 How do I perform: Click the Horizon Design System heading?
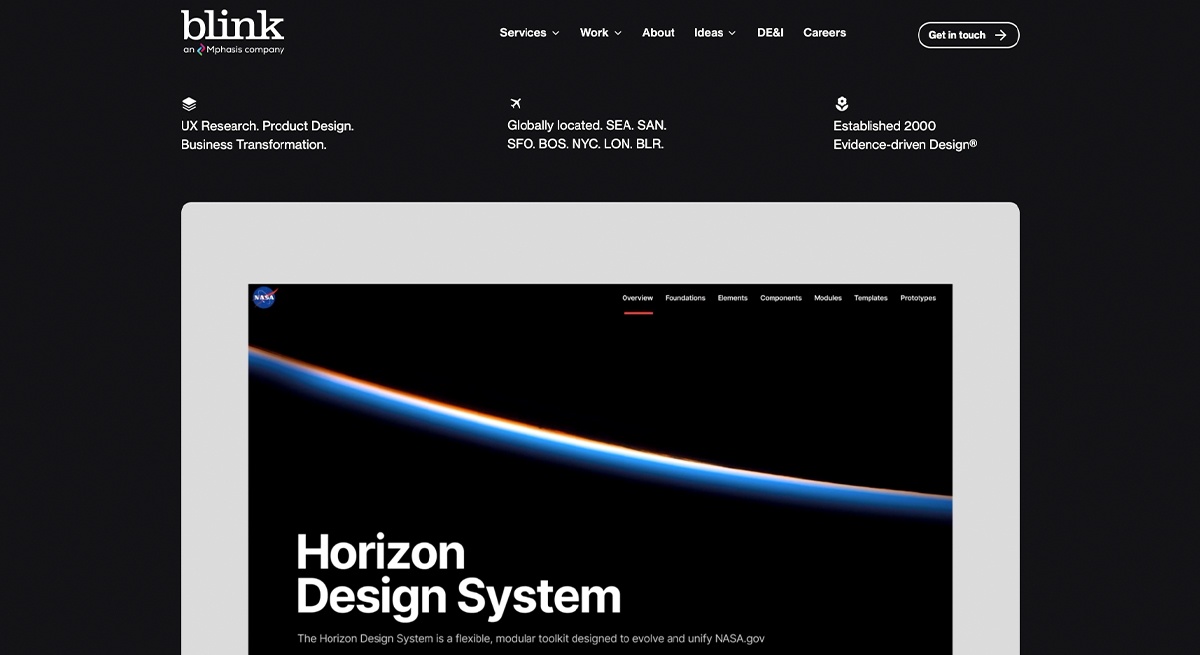coord(459,575)
